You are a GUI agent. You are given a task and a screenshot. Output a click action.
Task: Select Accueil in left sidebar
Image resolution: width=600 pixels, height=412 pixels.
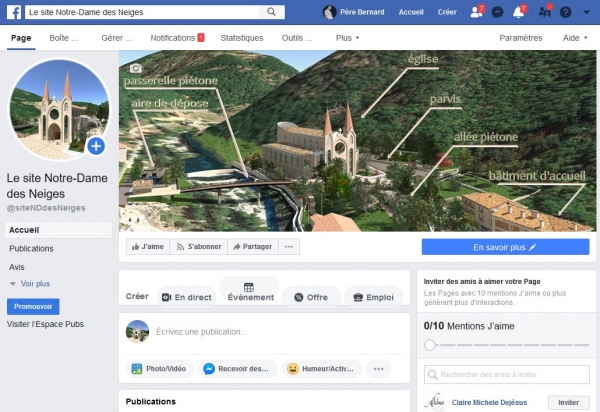(x=58, y=230)
